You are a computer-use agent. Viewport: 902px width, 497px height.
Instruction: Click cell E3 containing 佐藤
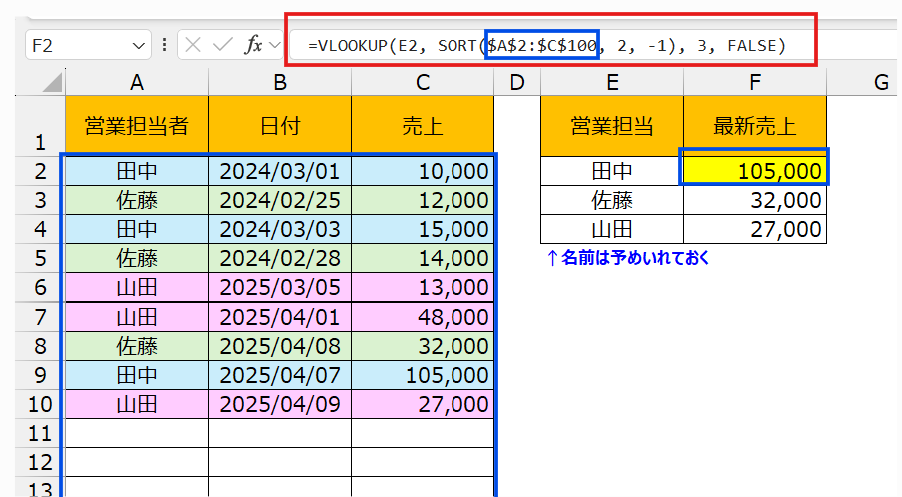pyautogui.click(x=612, y=200)
